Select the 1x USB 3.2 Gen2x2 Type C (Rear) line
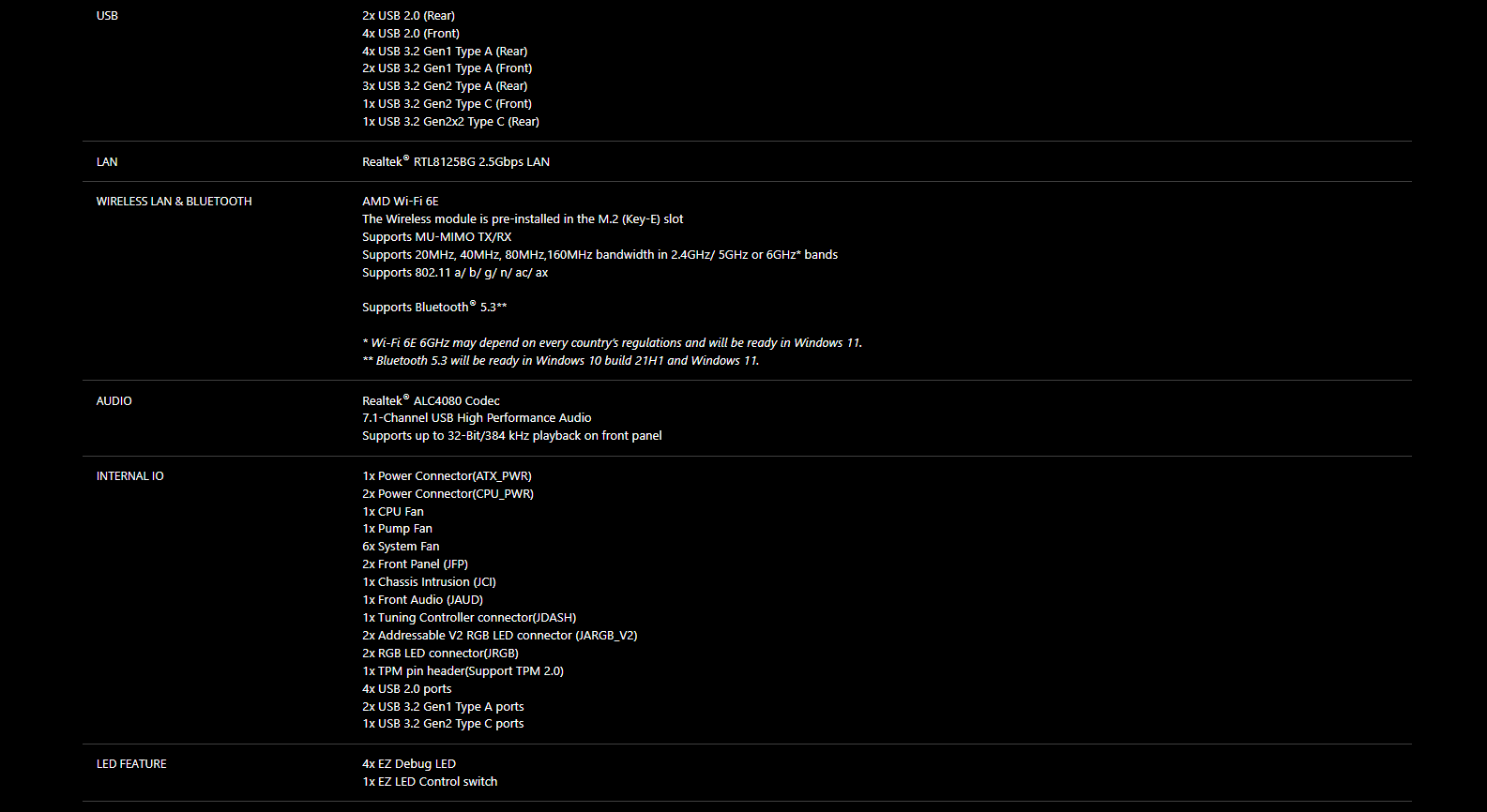 (450, 122)
